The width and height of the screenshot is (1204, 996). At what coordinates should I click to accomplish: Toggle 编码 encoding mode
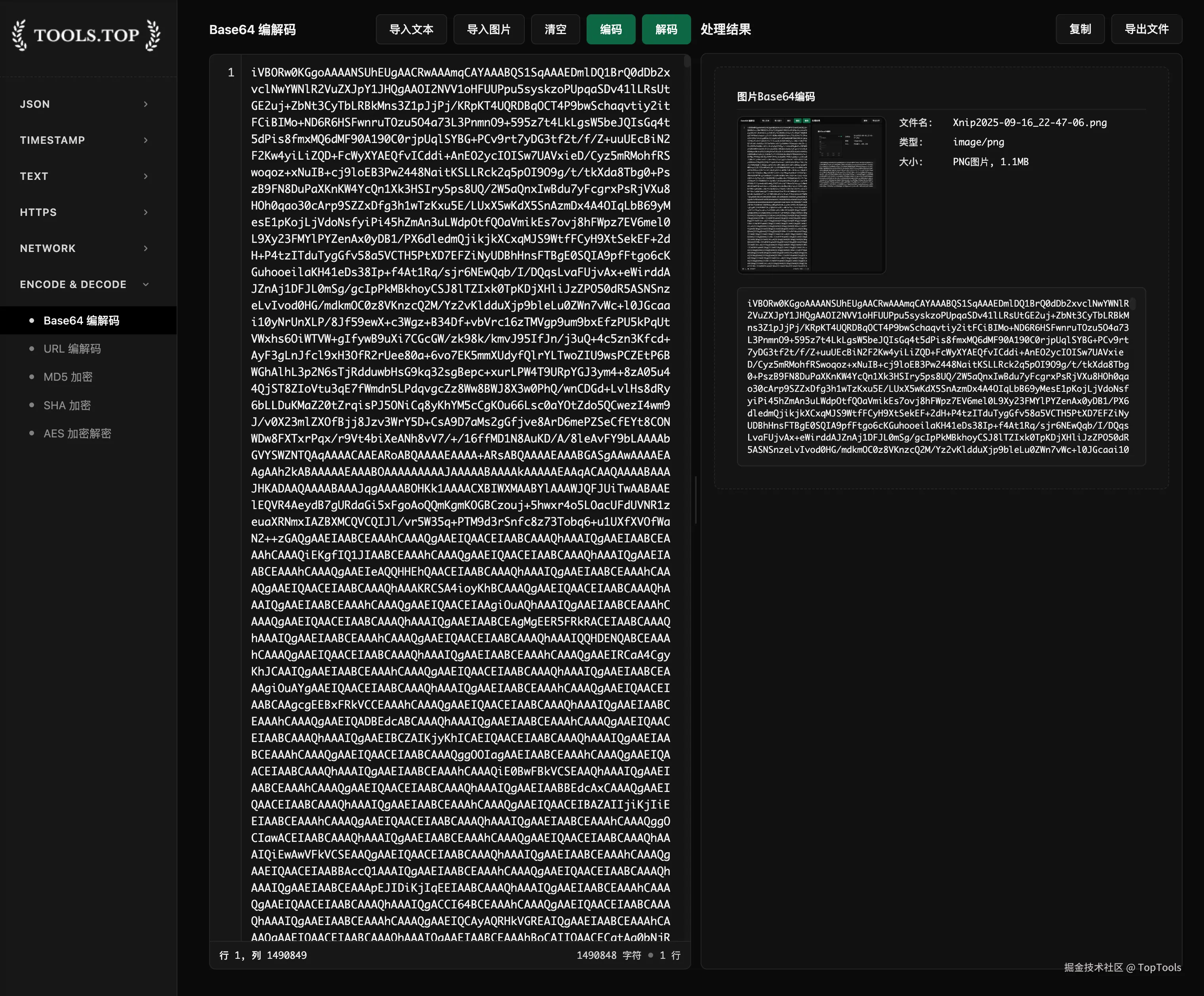pyautogui.click(x=611, y=29)
